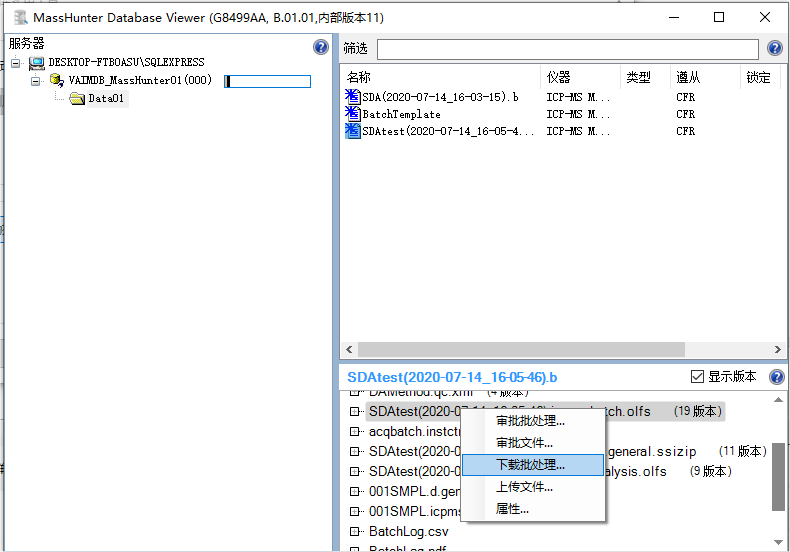Select the Data01 folder icon

(x=77, y=98)
